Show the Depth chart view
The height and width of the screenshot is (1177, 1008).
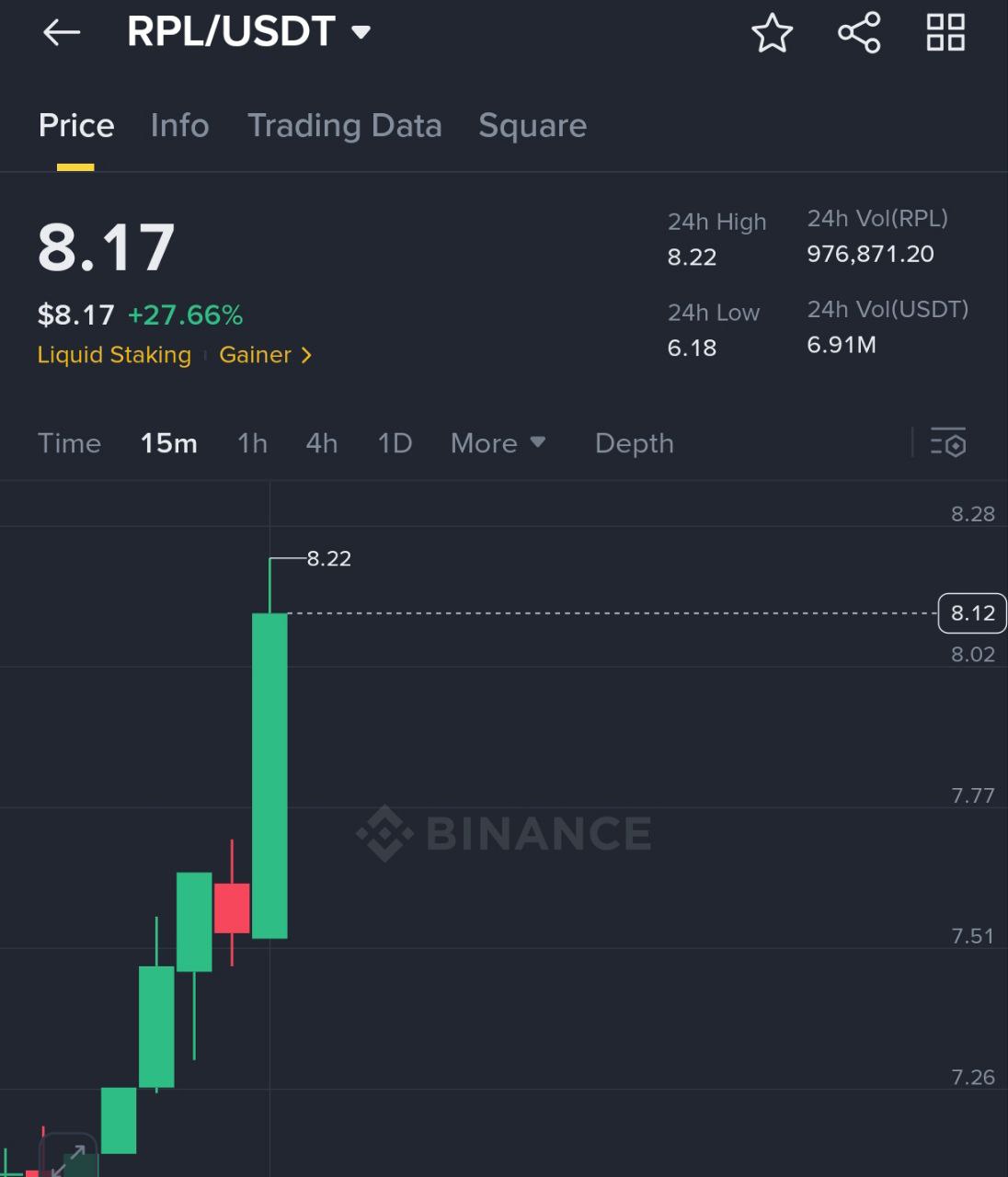[x=635, y=443]
